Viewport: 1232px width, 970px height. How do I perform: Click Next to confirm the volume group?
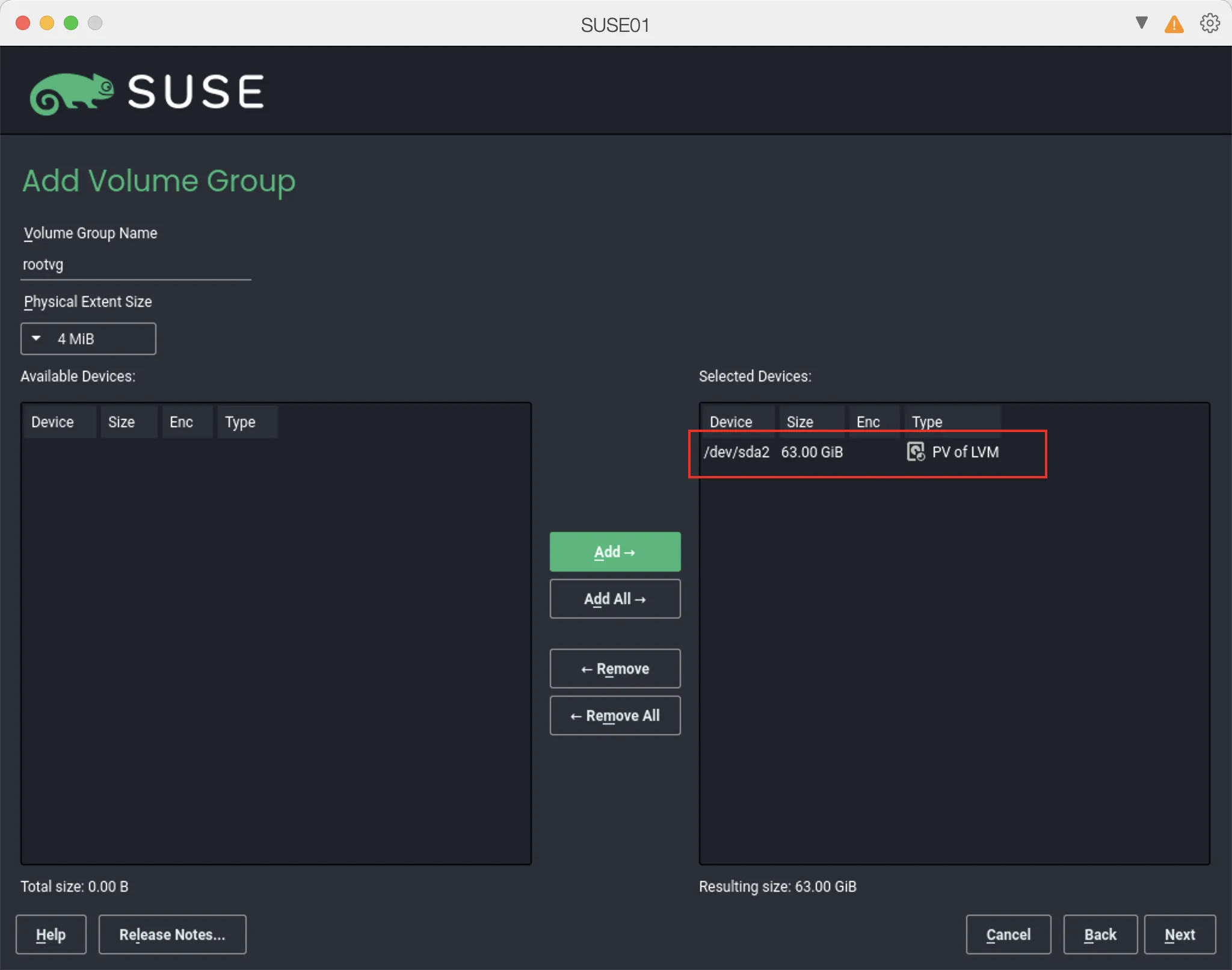point(1180,934)
